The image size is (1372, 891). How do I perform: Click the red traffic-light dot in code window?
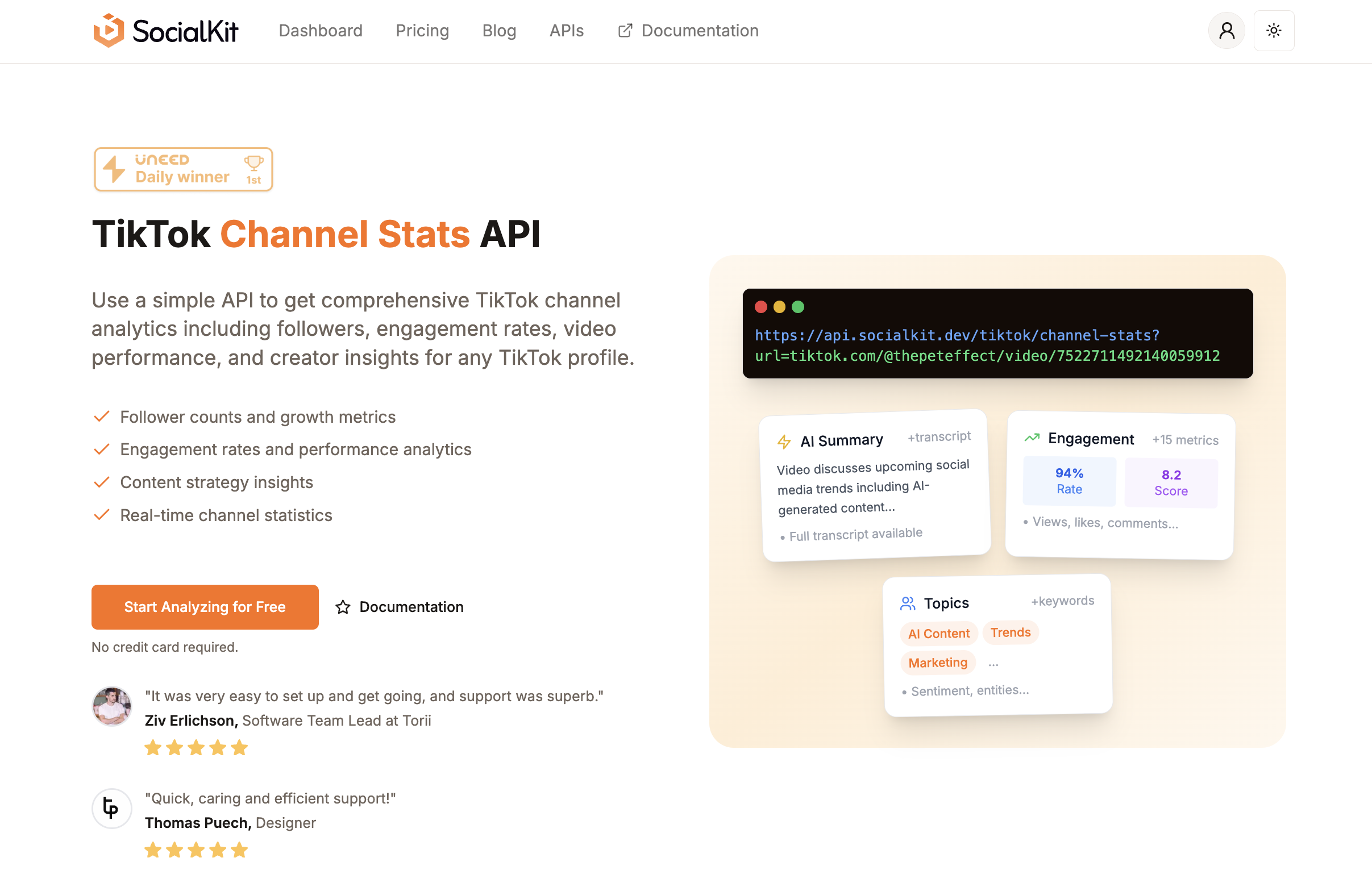[x=761, y=307]
